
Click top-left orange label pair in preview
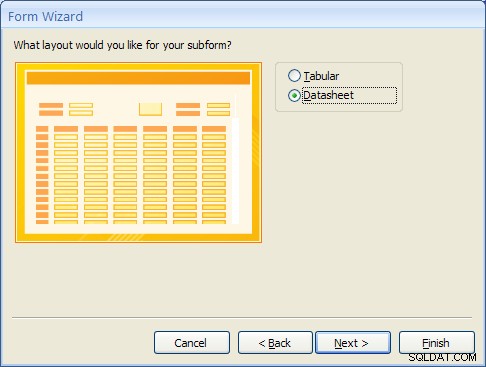coord(51,109)
